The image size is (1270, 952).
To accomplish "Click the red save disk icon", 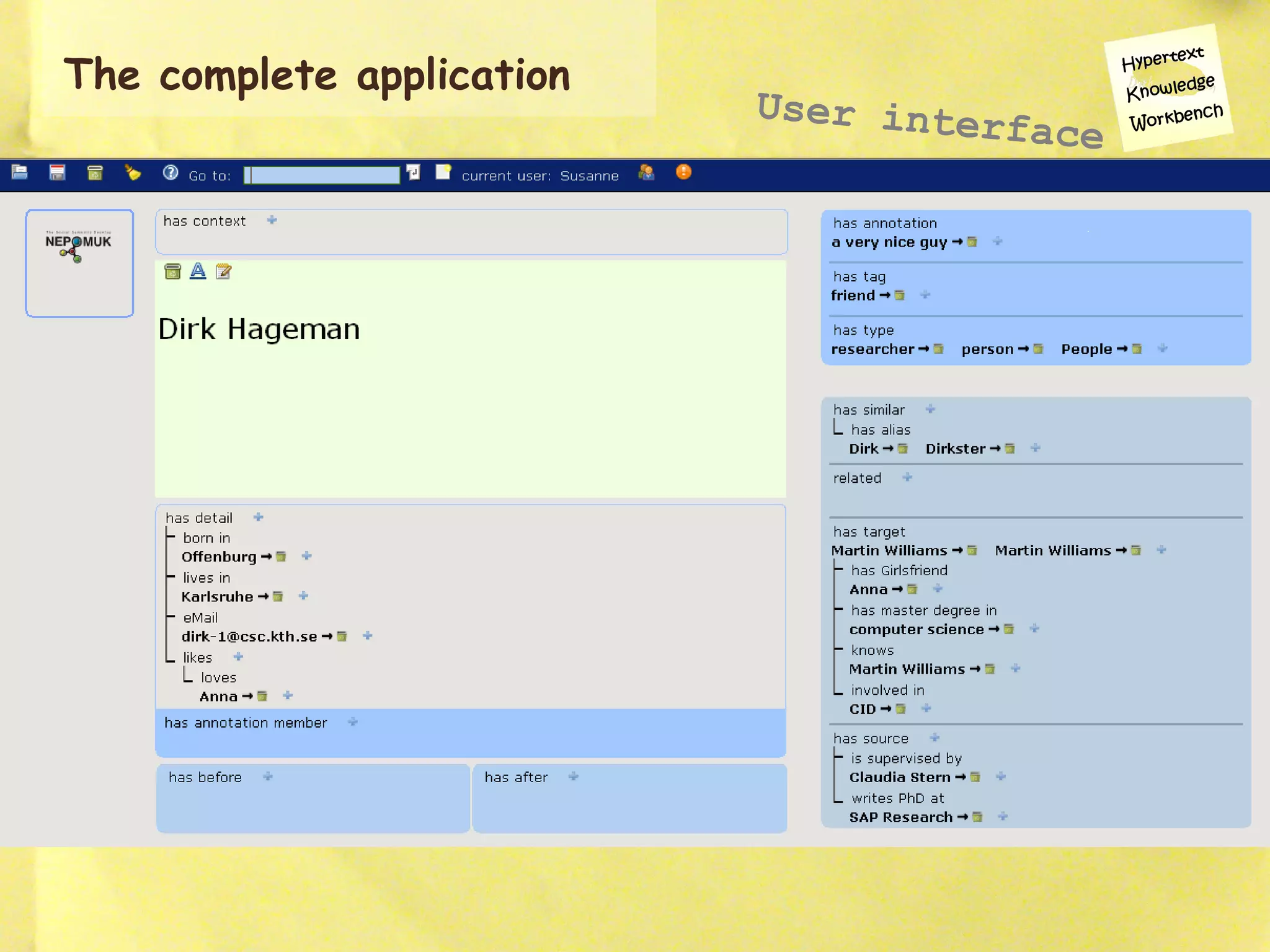I will tap(57, 173).
